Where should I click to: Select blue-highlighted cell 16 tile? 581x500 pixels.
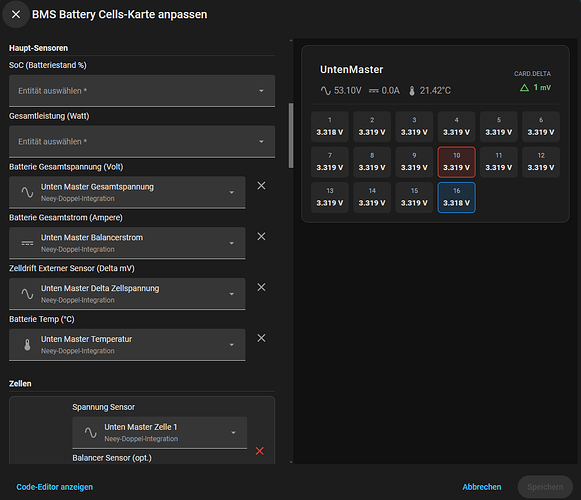point(456,198)
